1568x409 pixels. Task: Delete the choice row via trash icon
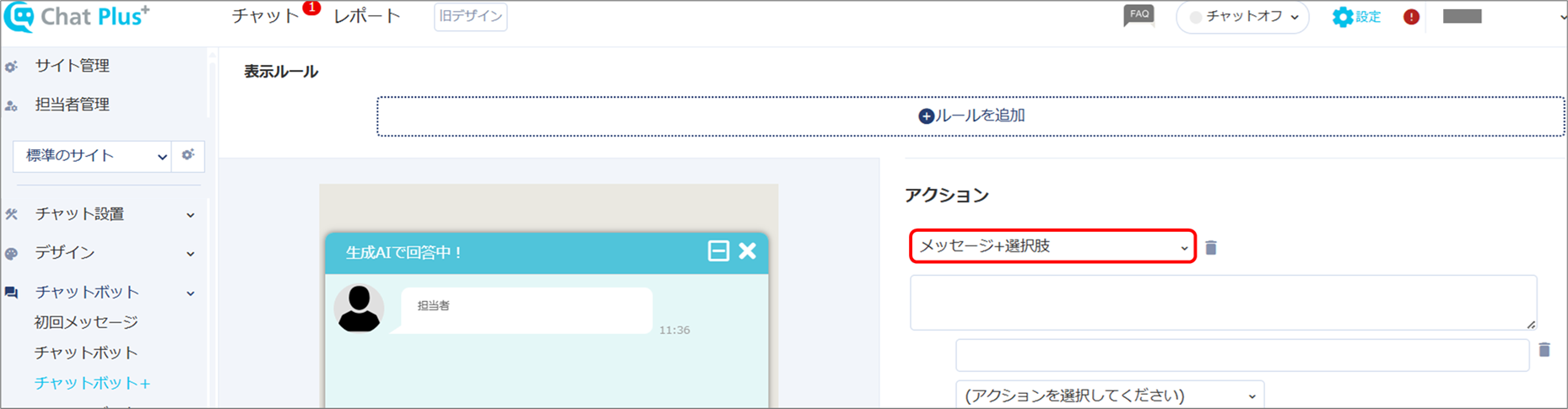pos(1544,349)
